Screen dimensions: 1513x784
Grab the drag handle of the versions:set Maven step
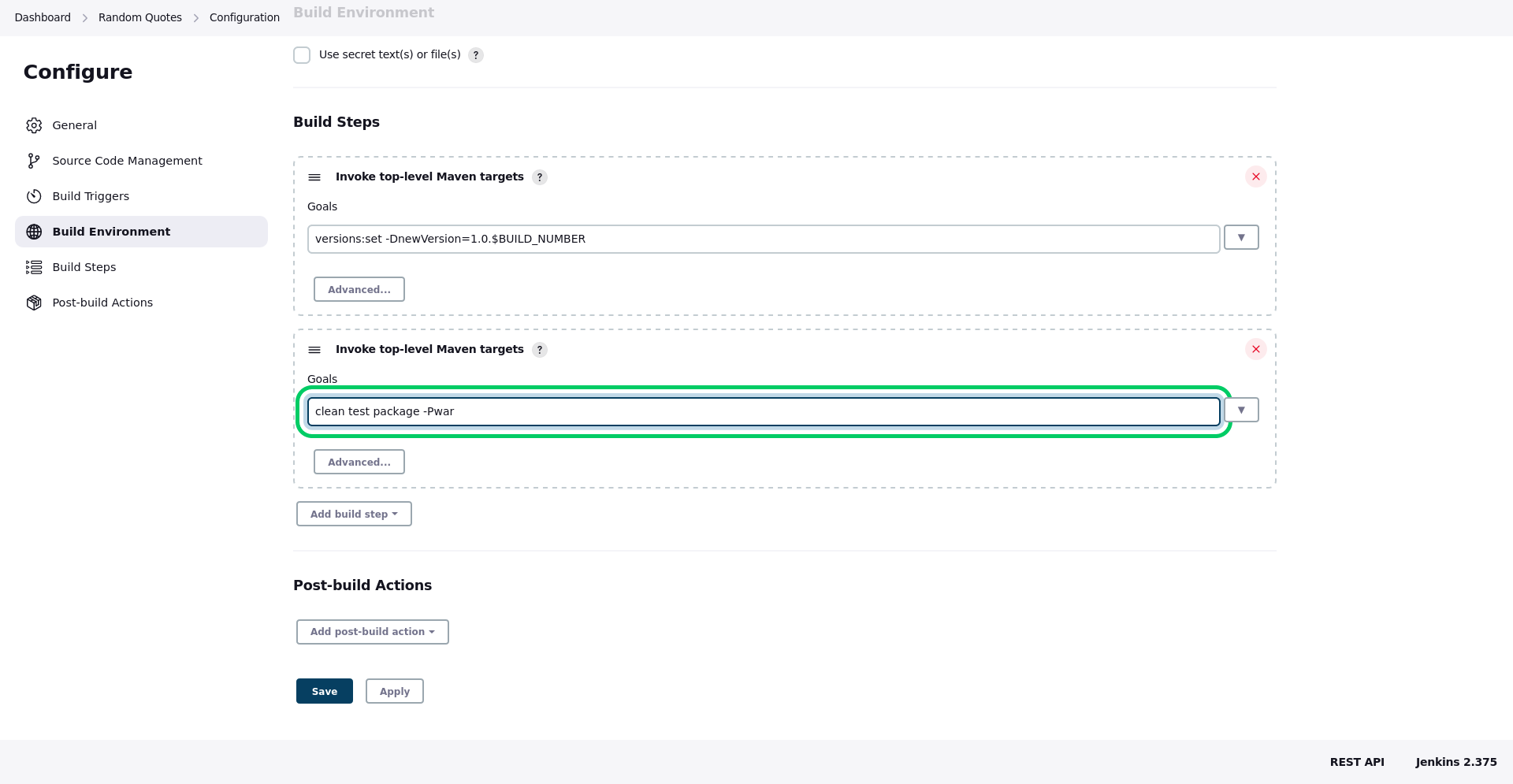[x=314, y=177]
